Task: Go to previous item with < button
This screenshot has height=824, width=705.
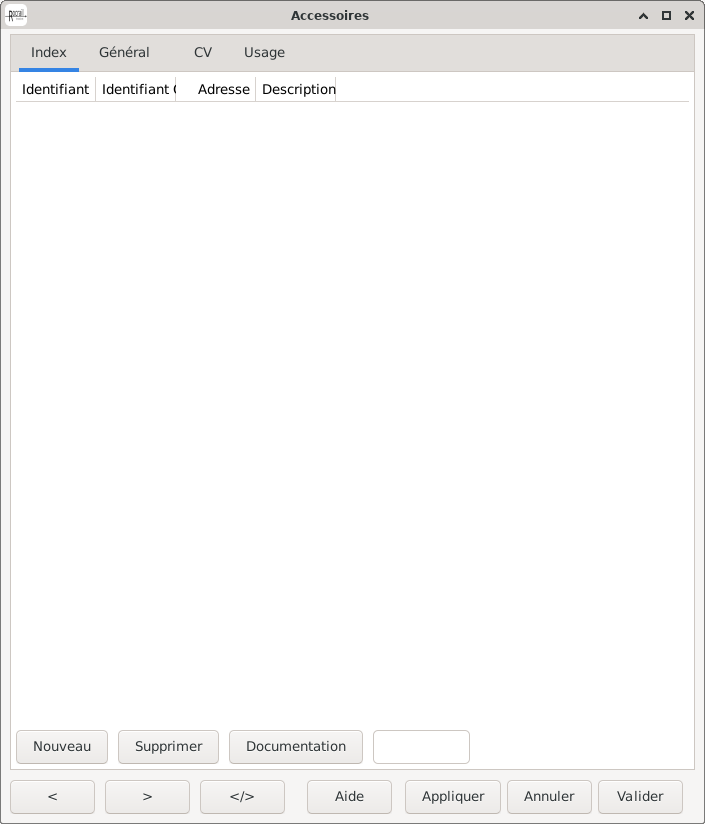Action: 53,796
